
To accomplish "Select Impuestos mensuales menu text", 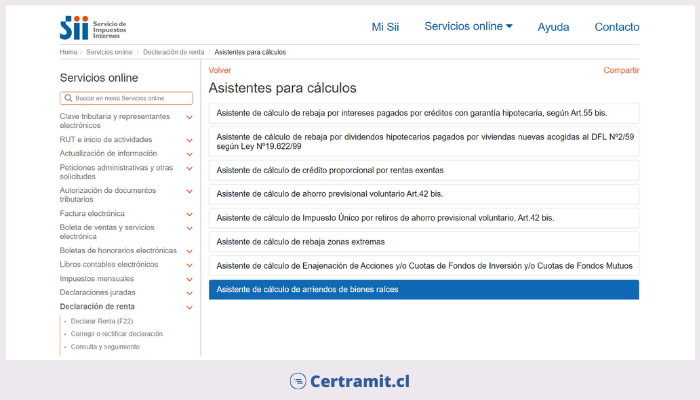I will pos(97,279).
